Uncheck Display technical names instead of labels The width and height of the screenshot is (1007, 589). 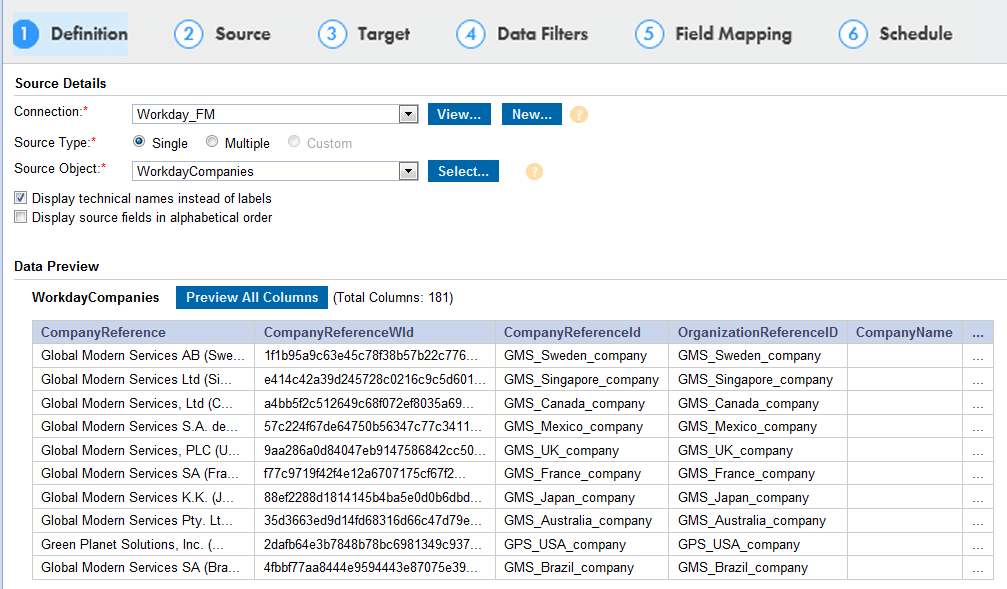point(21,198)
